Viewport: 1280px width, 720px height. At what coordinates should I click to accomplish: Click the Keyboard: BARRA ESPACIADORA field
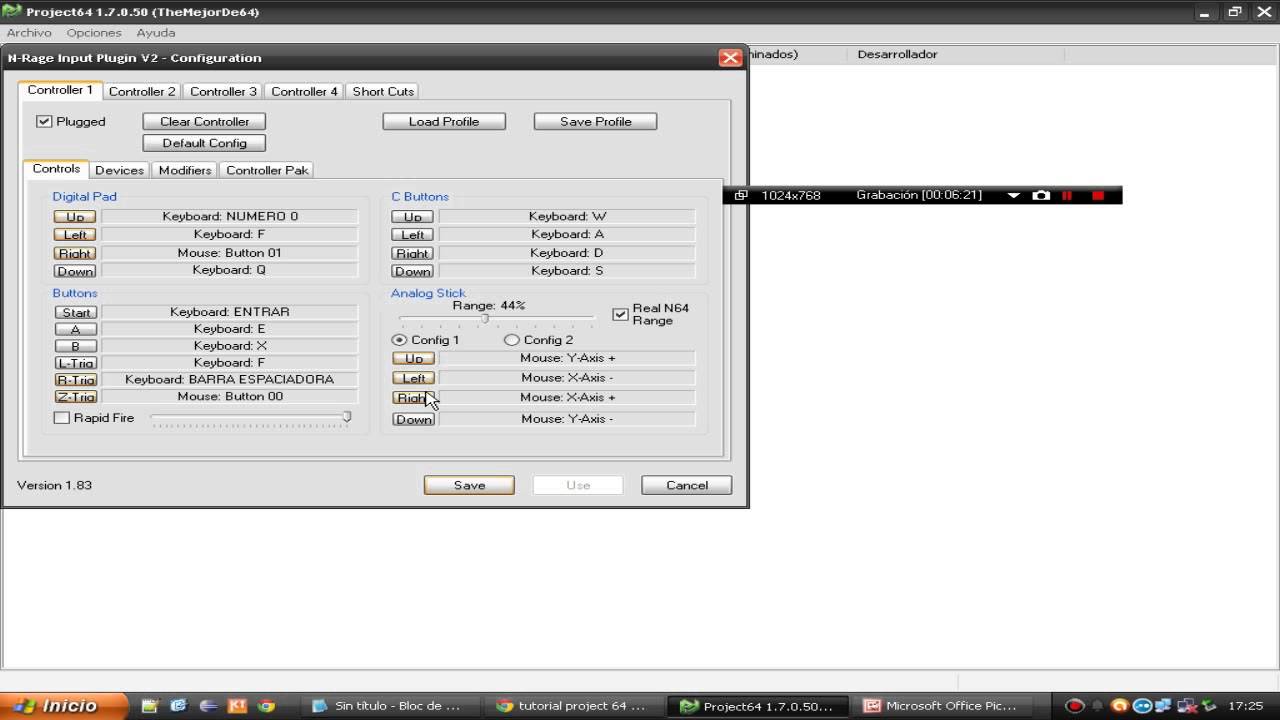[x=229, y=379]
